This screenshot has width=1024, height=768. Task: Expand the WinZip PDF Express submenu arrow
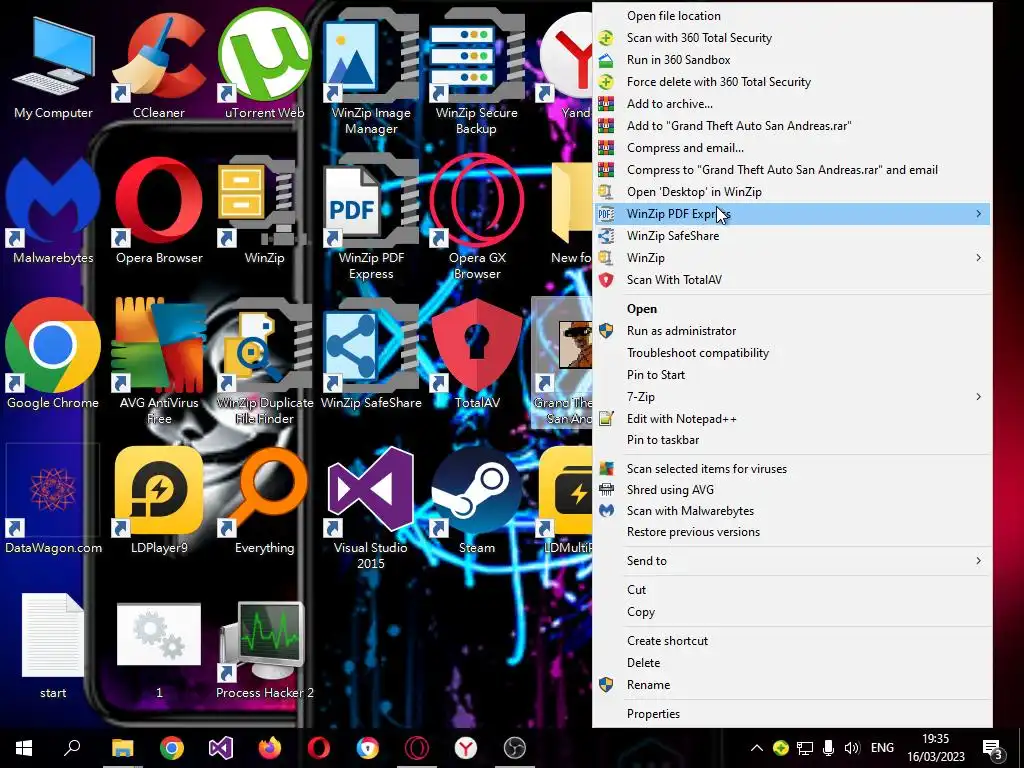(x=978, y=214)
